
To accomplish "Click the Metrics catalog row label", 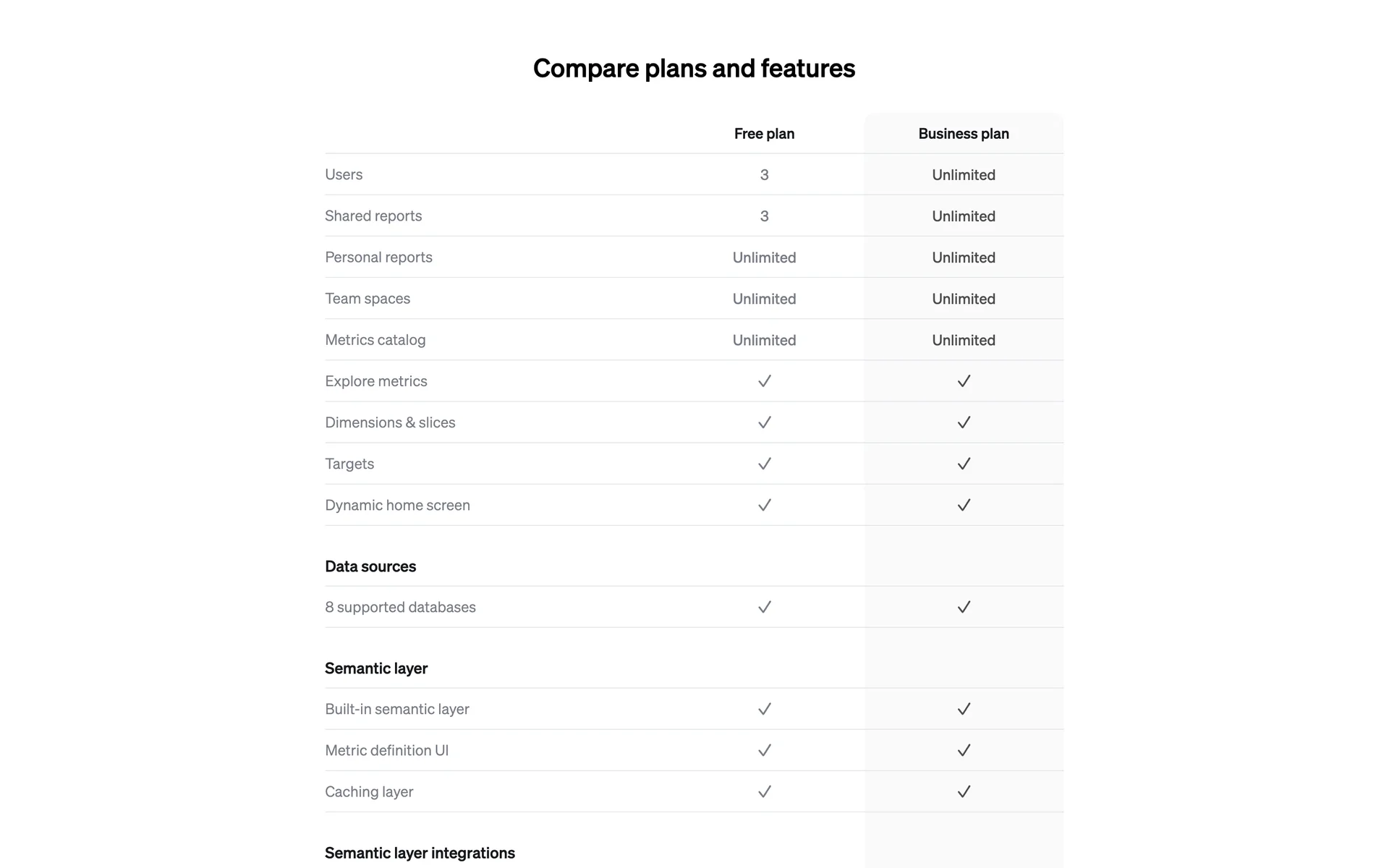I will [x=375, y=340].
